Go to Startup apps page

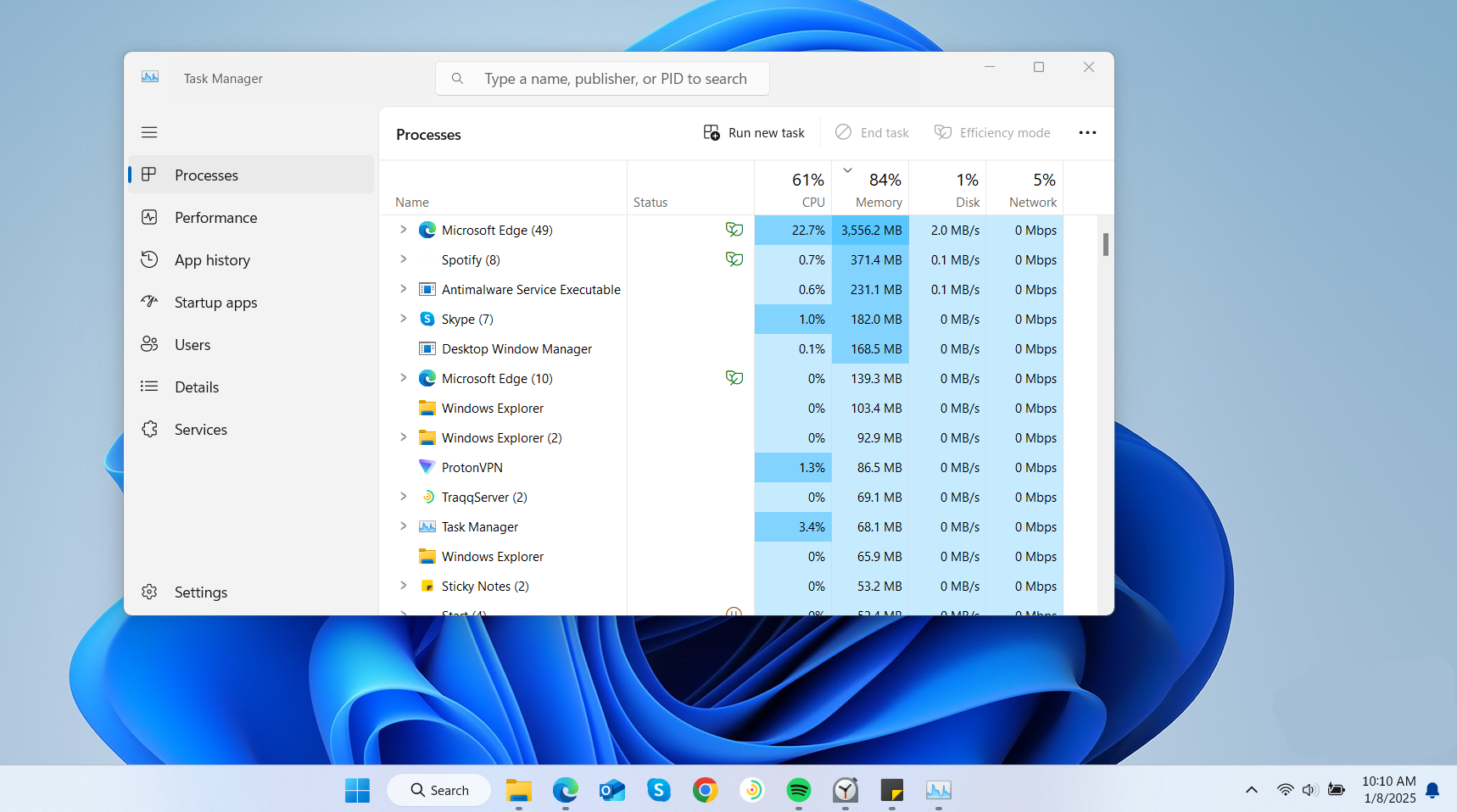(251, 302)
